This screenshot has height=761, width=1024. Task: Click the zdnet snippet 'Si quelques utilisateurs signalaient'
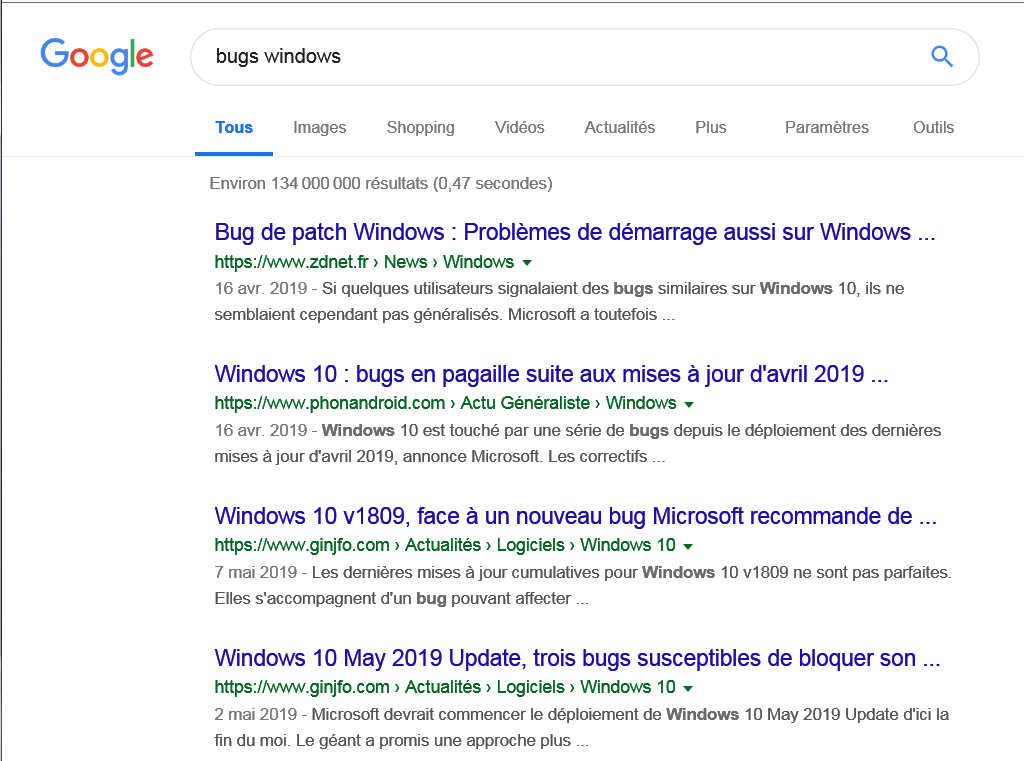click(x=559, y=302)
